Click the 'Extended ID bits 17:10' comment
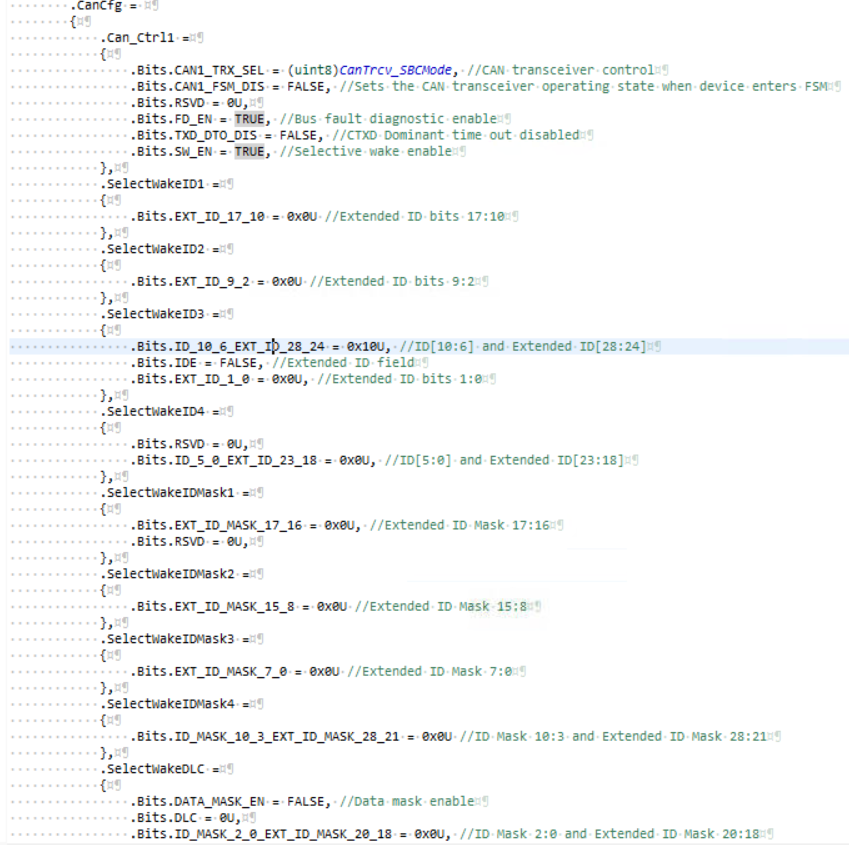Screen dimensions: 849x845 pos(414,217)
